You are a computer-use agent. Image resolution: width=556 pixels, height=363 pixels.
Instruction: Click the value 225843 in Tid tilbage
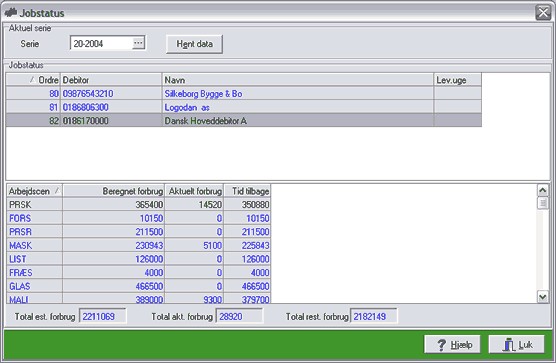[x=255, y=245]
